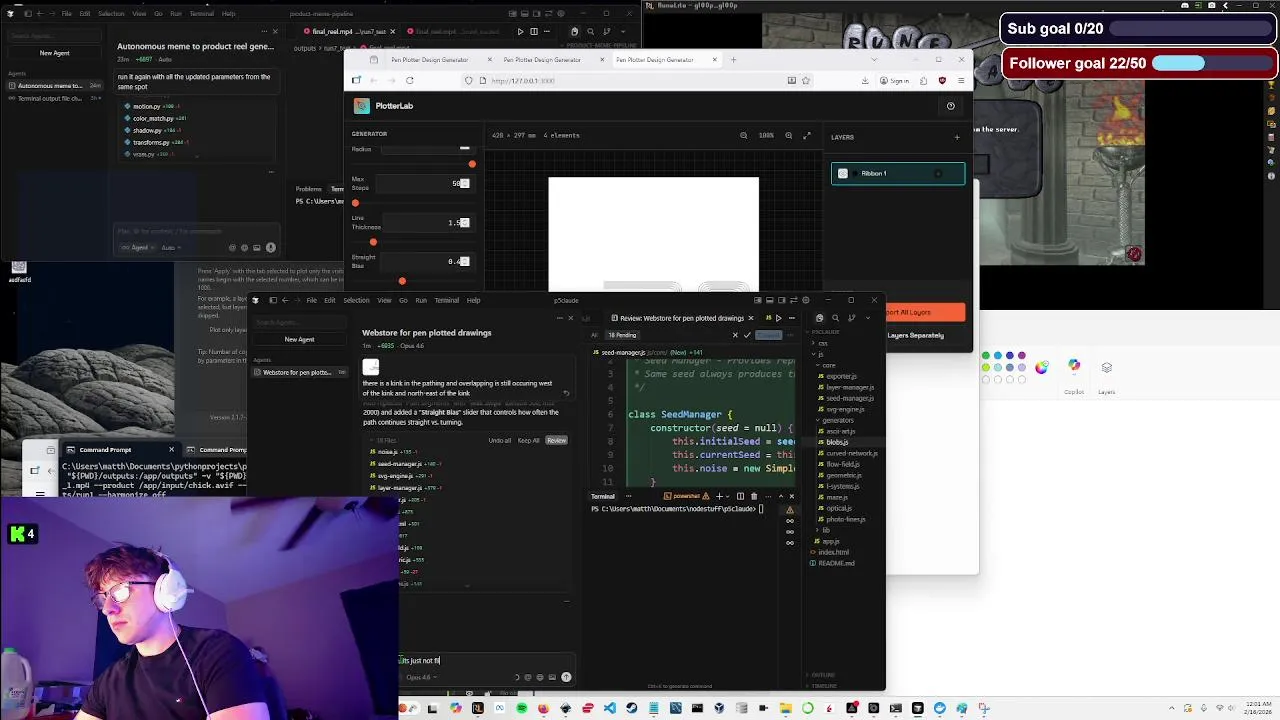This screenshot has height=720, width=1280.
Task: Add a new layer in Layers panel
Action: 956,137
